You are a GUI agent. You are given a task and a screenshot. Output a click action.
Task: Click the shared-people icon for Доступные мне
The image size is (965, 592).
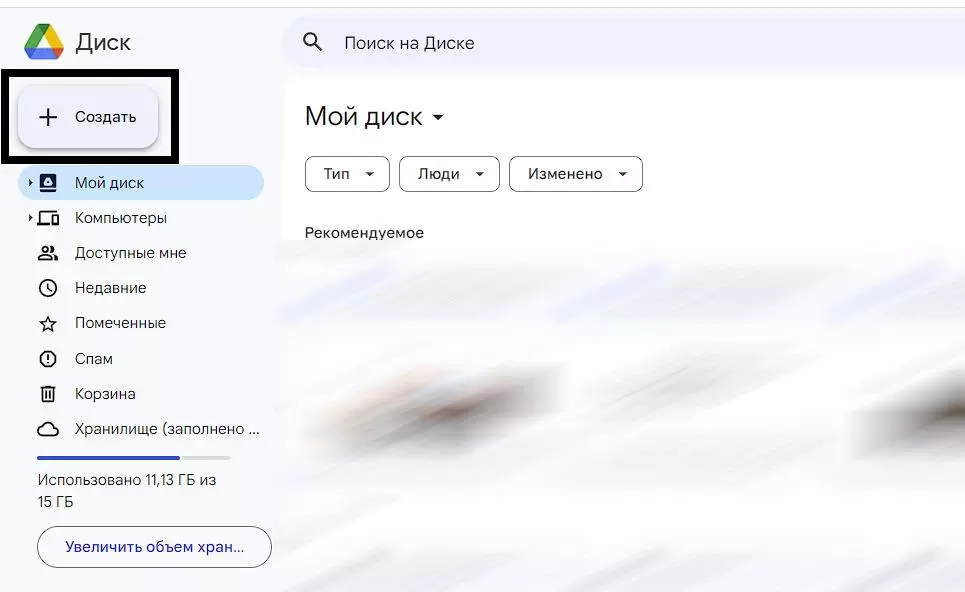(48, 252)
